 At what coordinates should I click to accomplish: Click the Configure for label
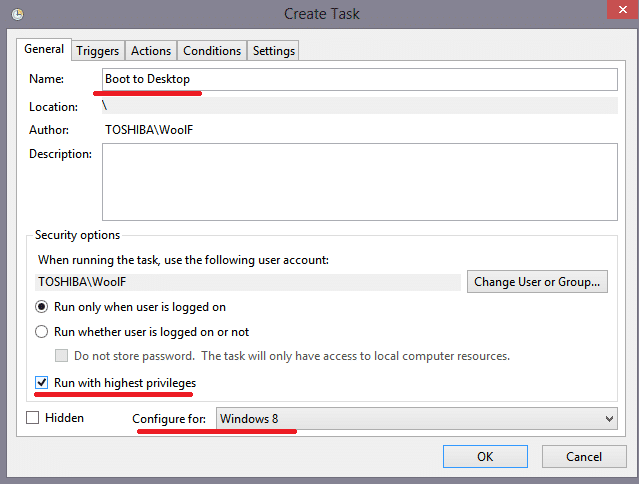(x=169, y=419)
